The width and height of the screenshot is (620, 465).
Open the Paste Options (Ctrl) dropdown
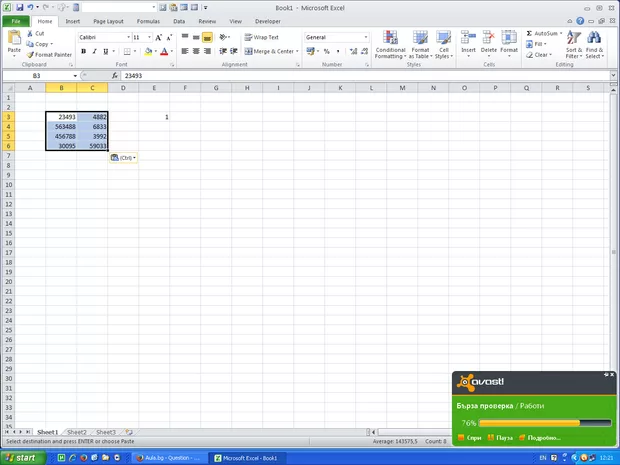click(123, 157)
